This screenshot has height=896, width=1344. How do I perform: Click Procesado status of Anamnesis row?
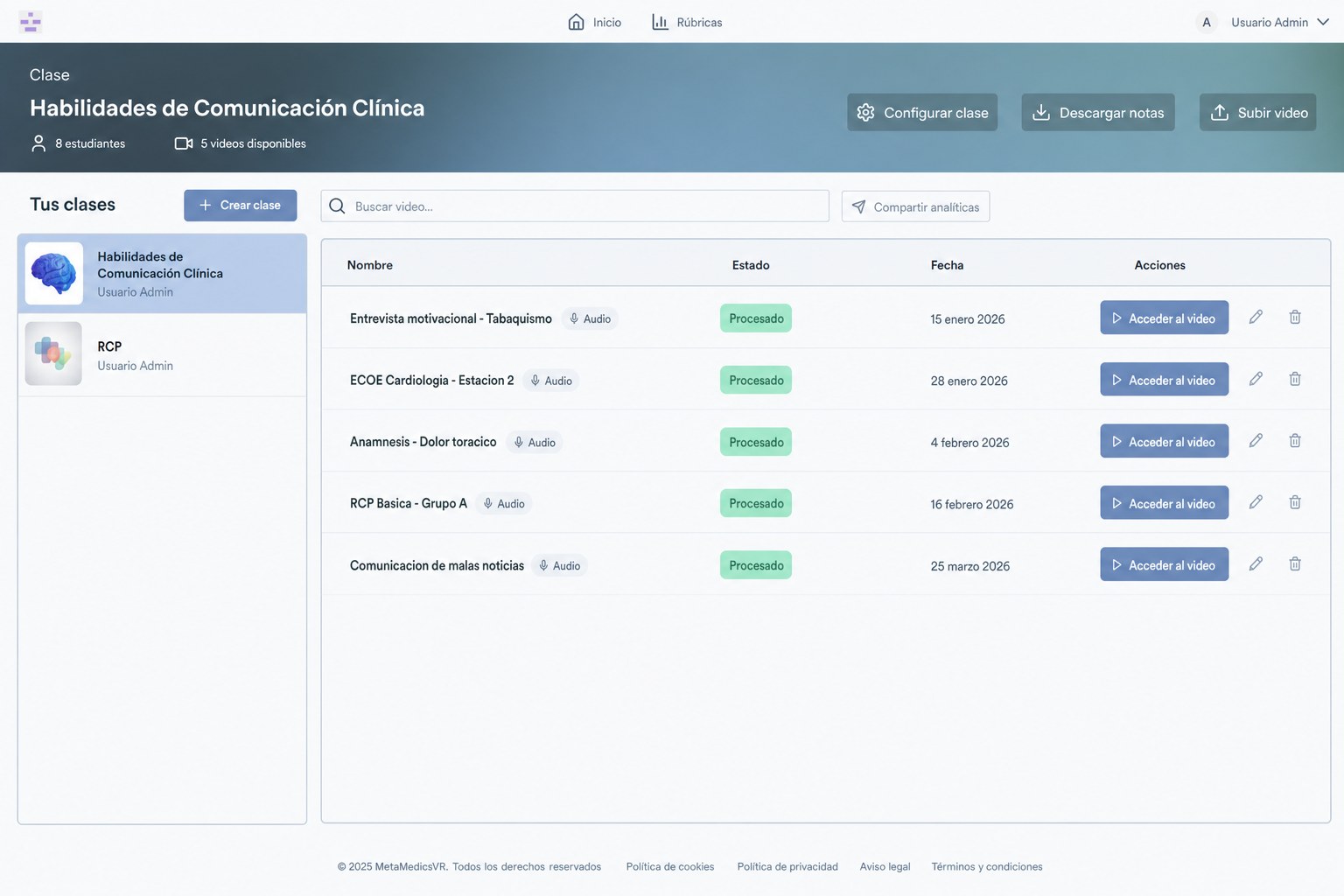click(x=756, y=442)
